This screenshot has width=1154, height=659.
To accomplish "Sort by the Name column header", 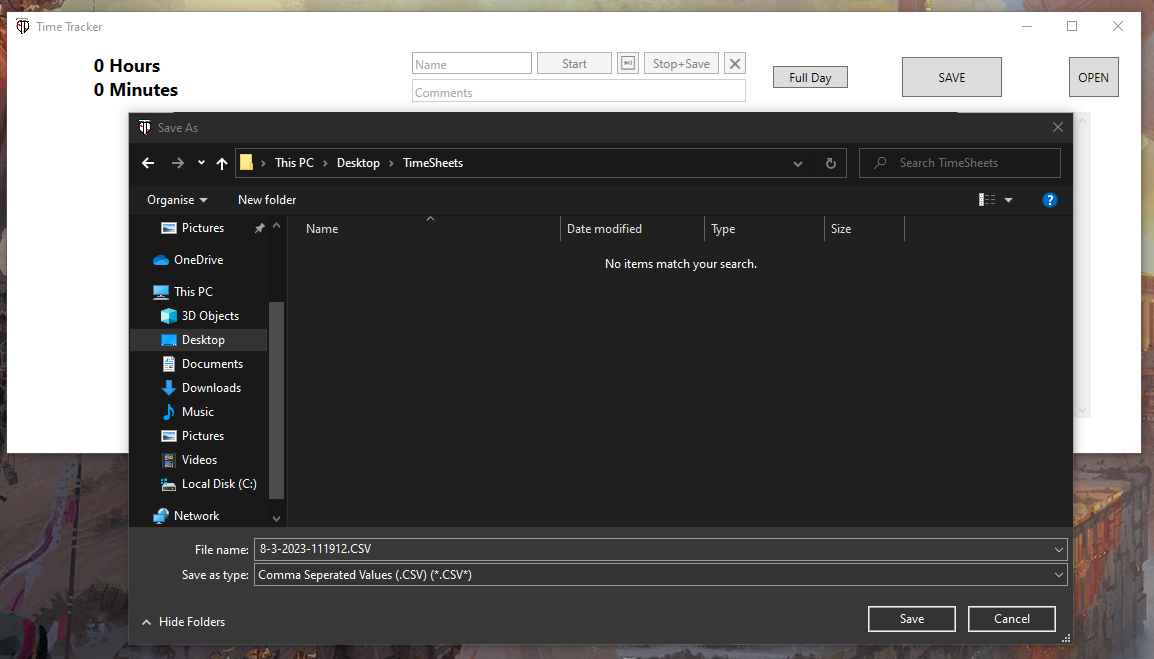I will 423,229.
